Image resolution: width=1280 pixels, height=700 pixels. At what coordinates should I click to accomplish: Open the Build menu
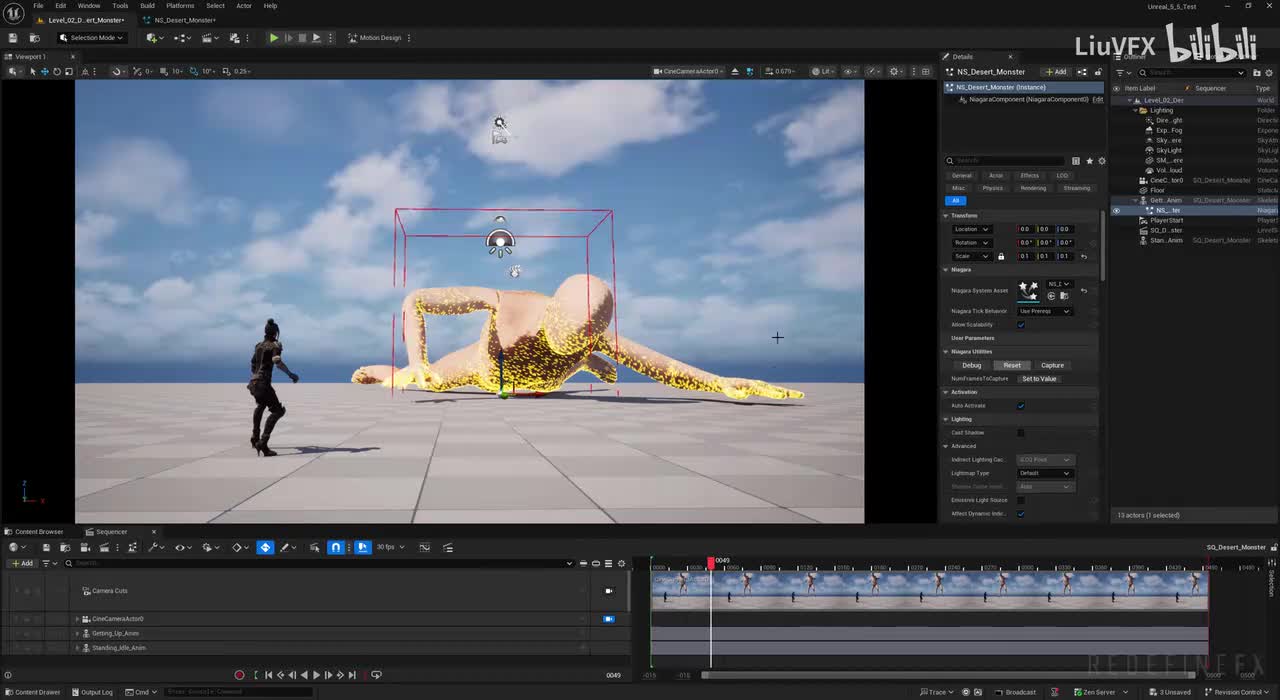[147, 6]
